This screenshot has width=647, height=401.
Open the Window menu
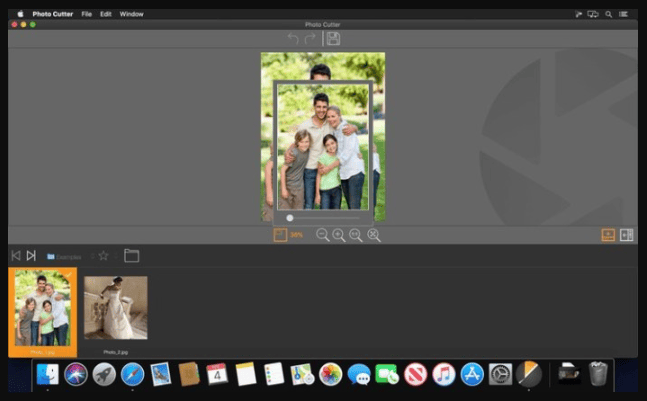click(x=131, y=14)
